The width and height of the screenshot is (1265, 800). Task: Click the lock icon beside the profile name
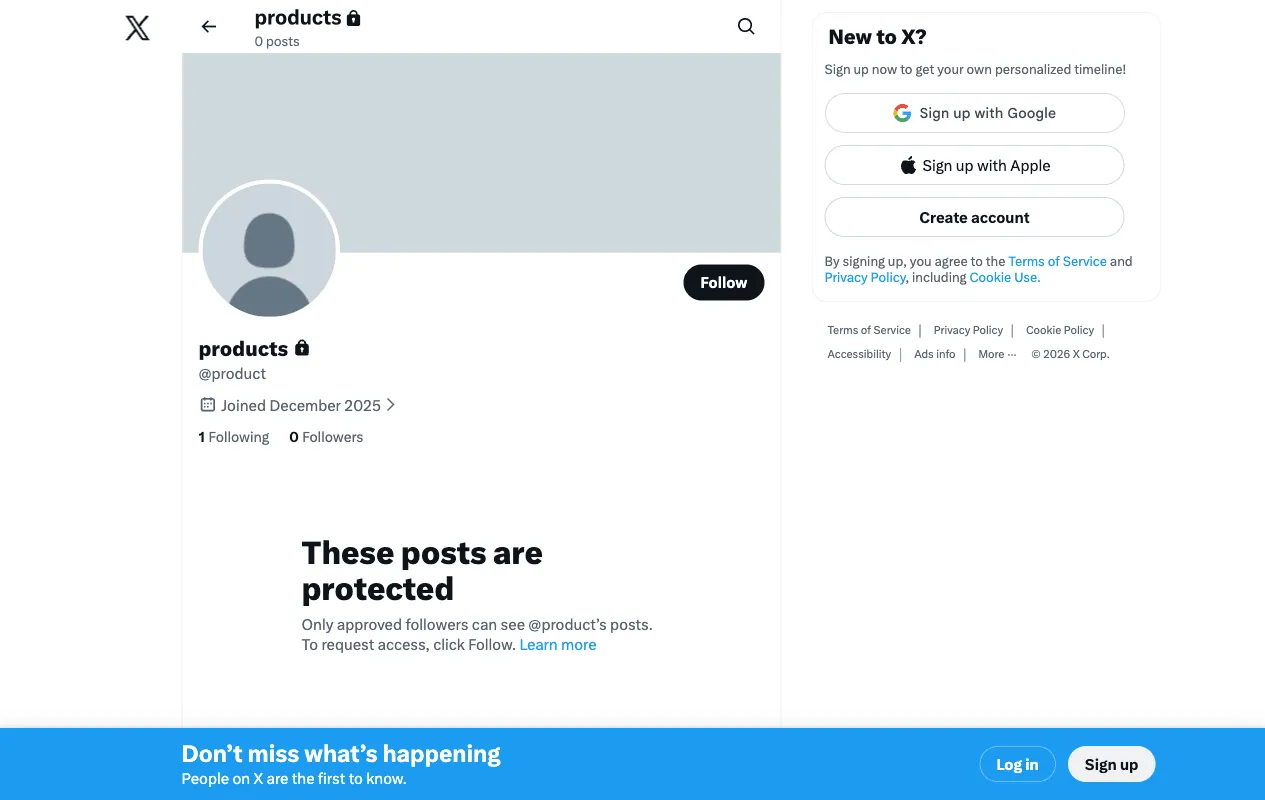point(302,348)
